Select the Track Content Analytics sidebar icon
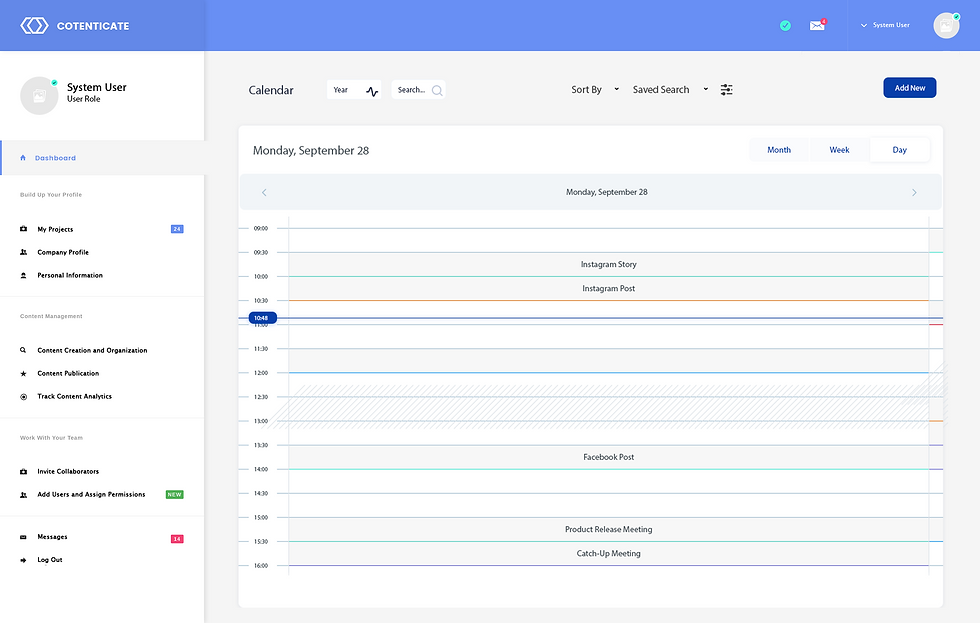 point(22,396)
